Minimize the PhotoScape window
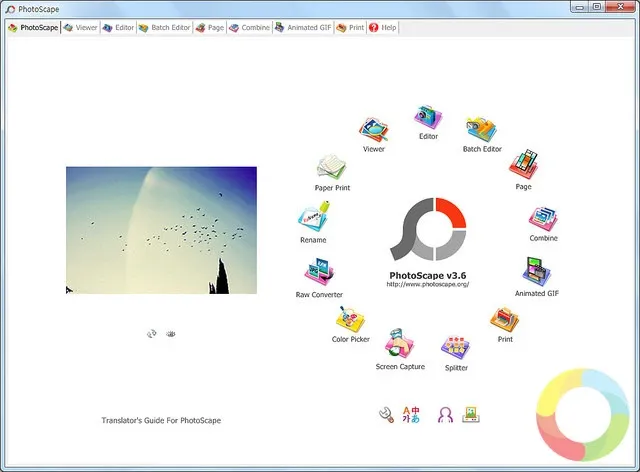The height and width of the screenshot is (472, 640). [x=580, y=7]
